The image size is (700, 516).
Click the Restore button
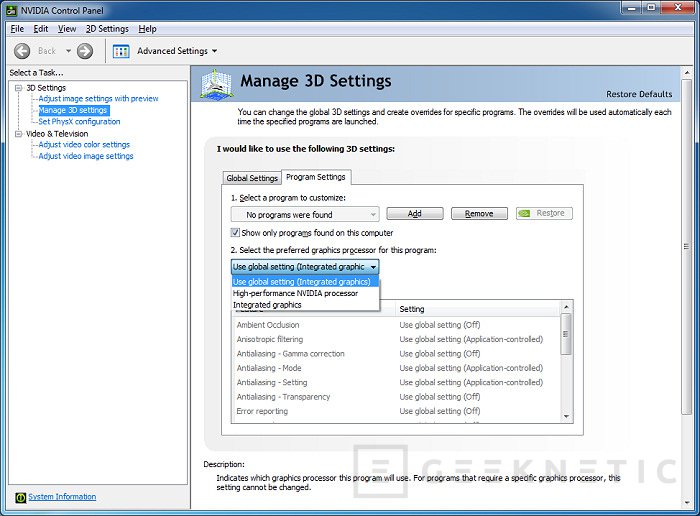544,213
